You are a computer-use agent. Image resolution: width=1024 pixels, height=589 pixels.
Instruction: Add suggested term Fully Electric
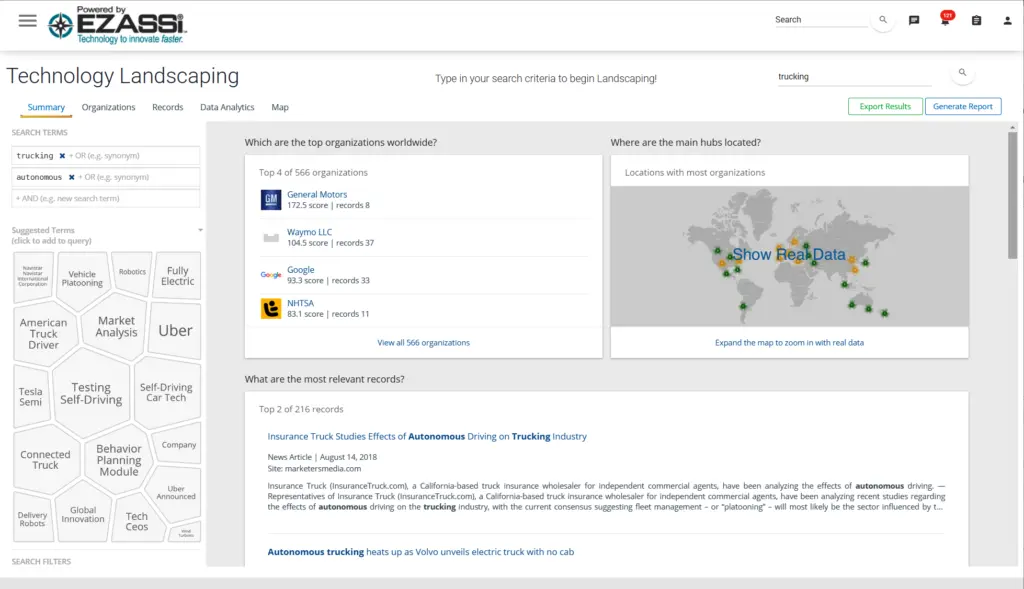(x=178, y=276)
